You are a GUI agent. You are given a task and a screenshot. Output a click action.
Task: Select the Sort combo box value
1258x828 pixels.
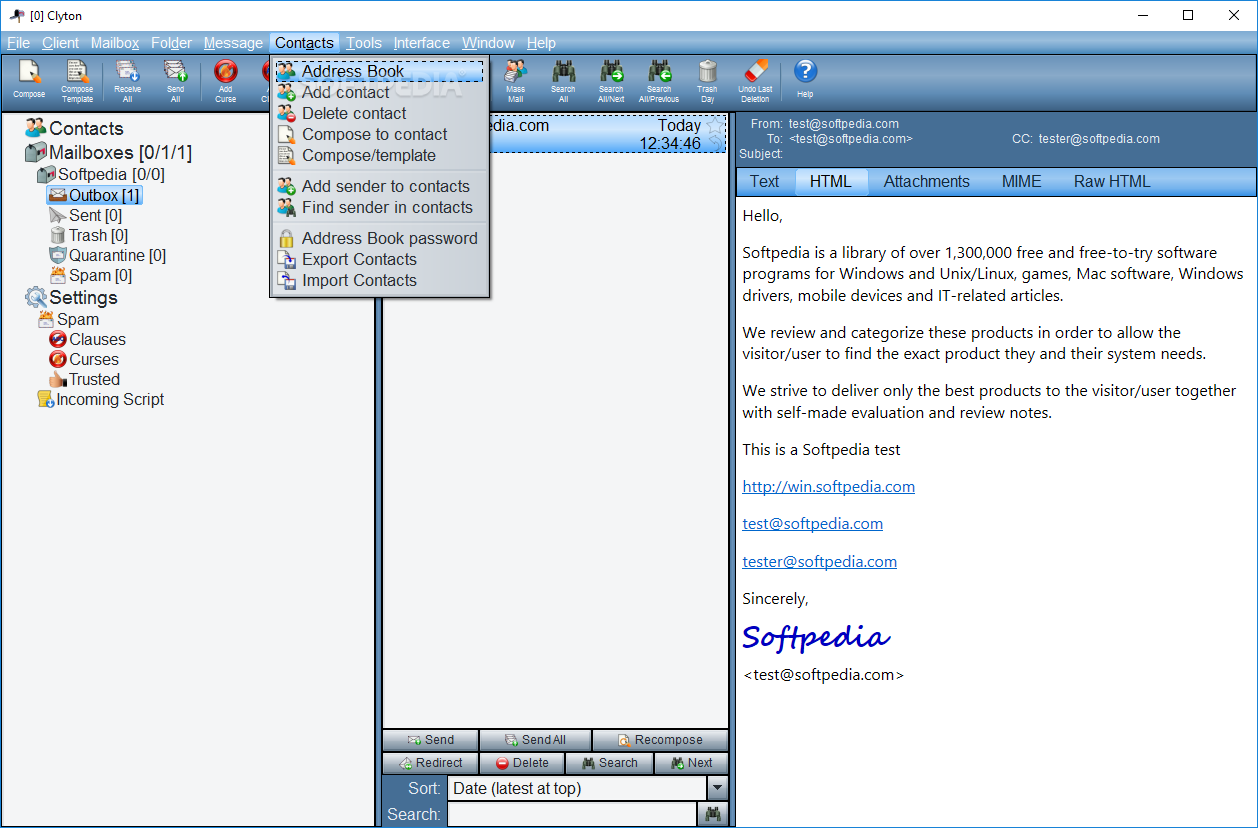(577, 788)
